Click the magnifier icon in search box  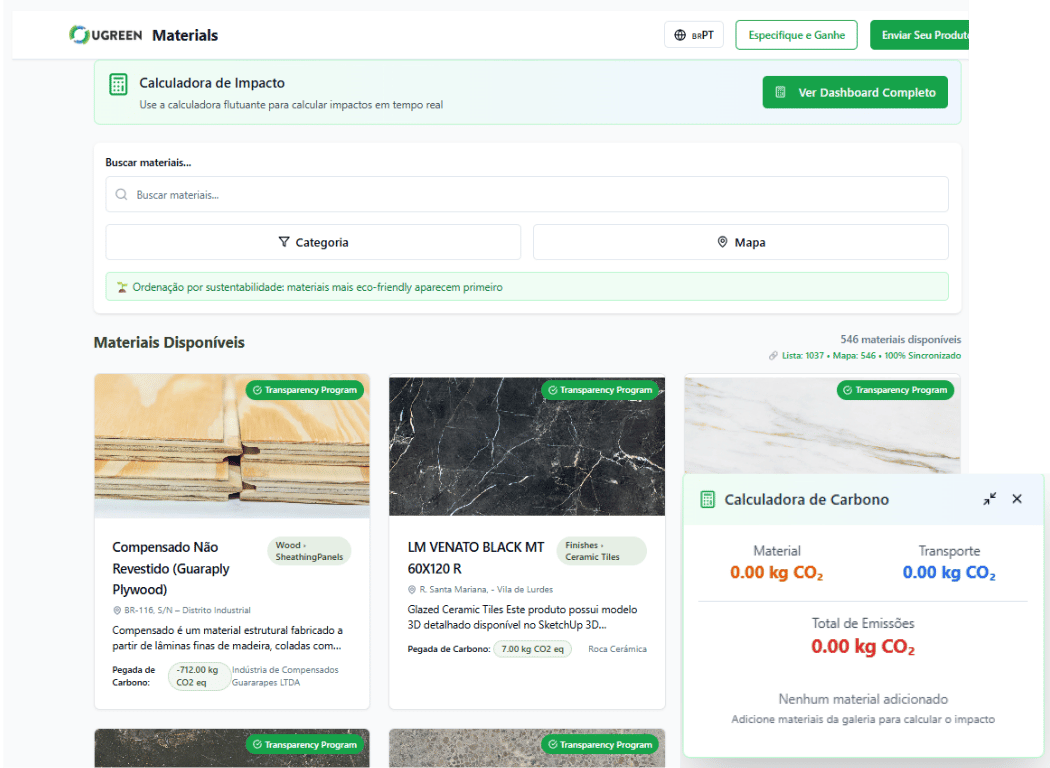(121, 194)
